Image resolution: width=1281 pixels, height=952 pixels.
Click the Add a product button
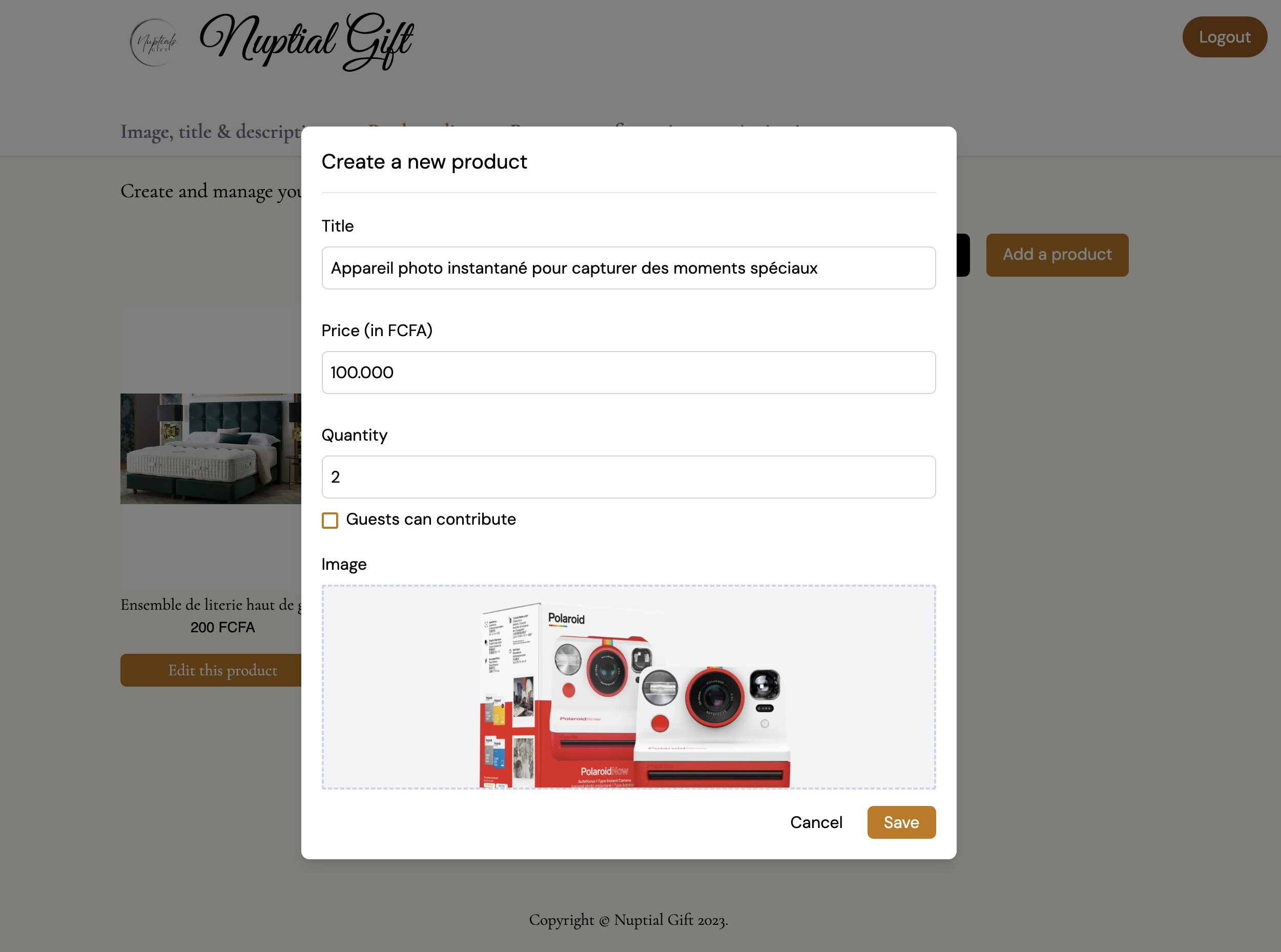1057,255
